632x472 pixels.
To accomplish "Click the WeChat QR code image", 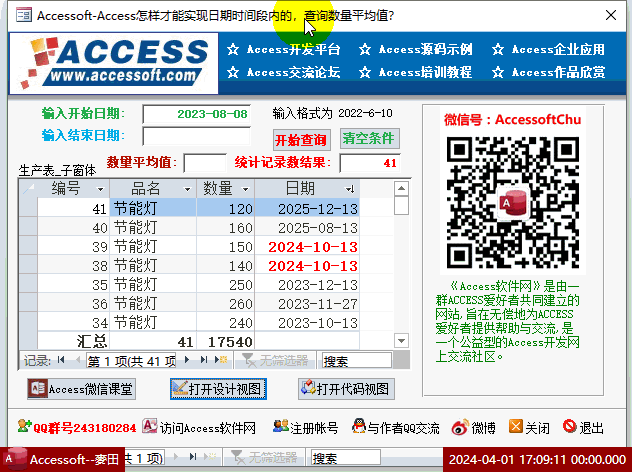I will (x=513, y=202).
